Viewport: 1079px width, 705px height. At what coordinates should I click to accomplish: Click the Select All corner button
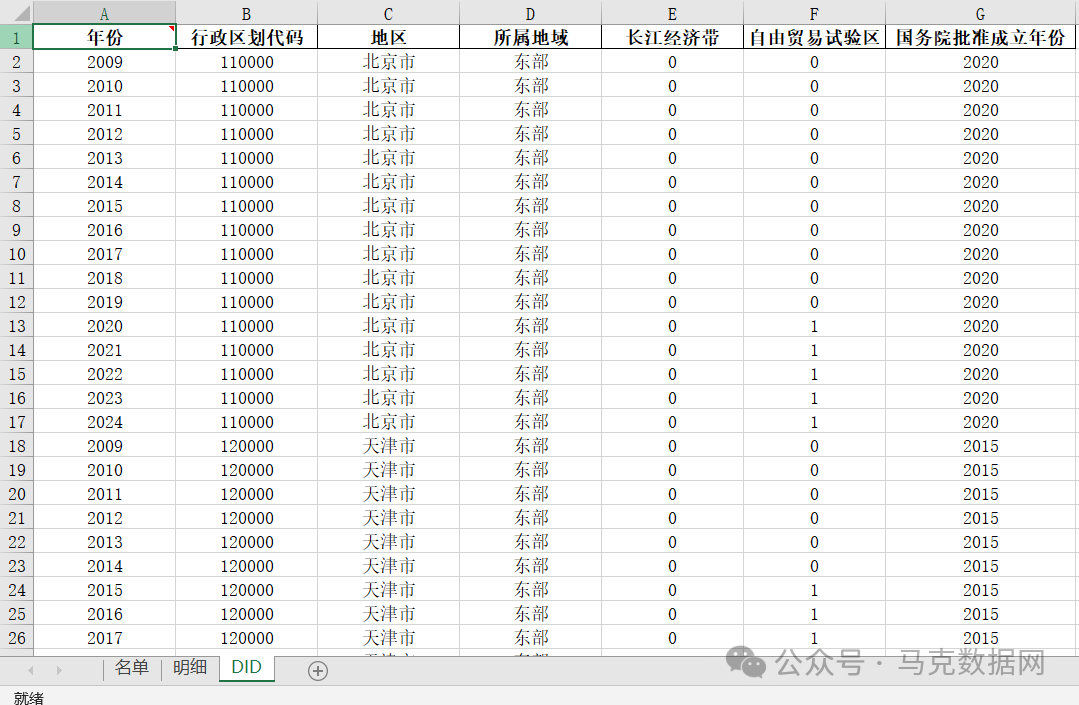(x=20, y=12)
